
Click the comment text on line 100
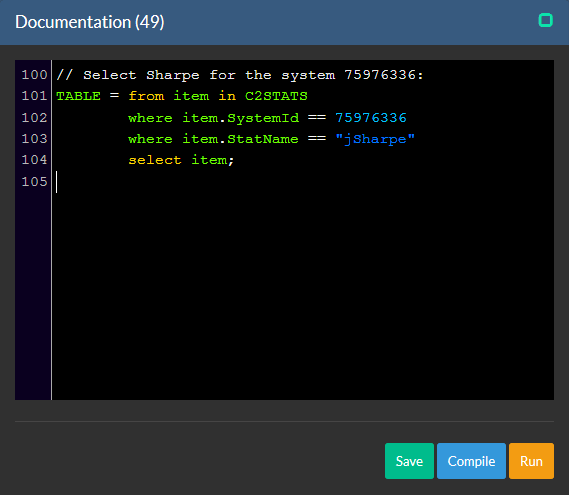tap(240, 75)
